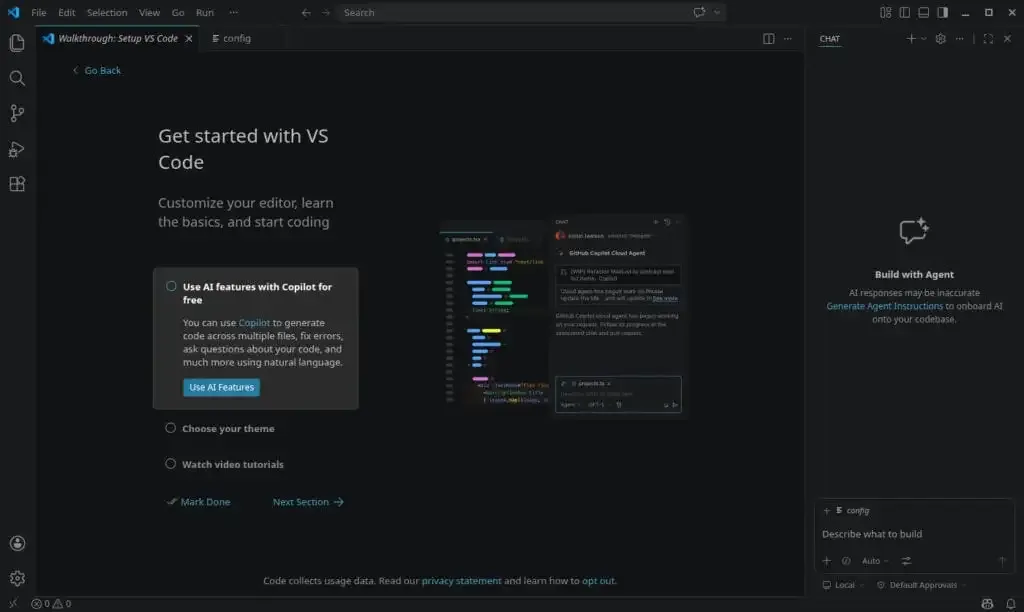Screen dimensions: 1024x612
Task: Navigate forward with the right arrow
Action: pyautogui.click(x=326, y=12)
